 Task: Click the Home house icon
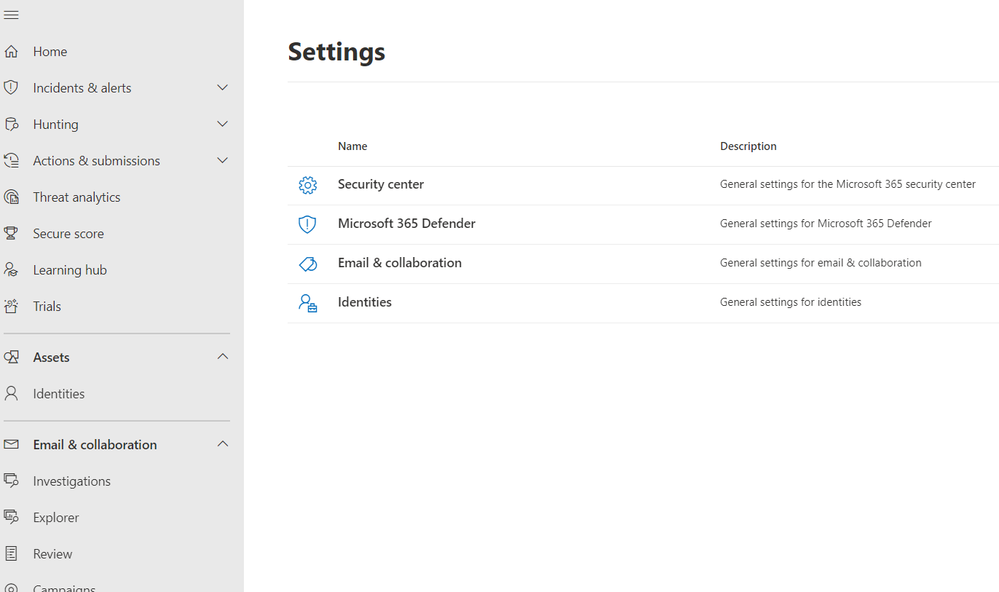pos(12,52)
